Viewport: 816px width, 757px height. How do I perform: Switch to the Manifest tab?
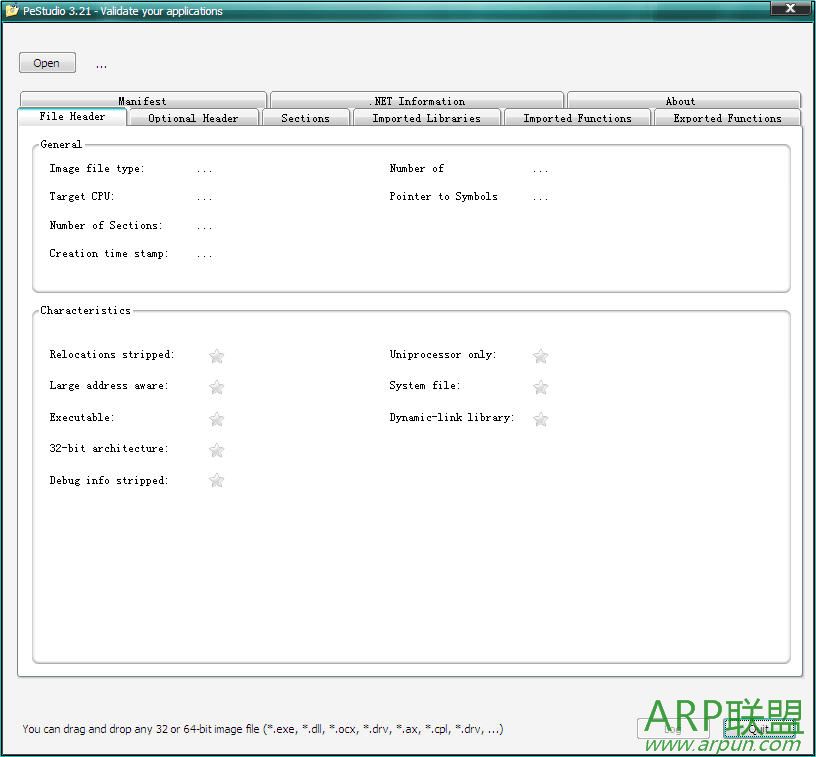(142, 101)
